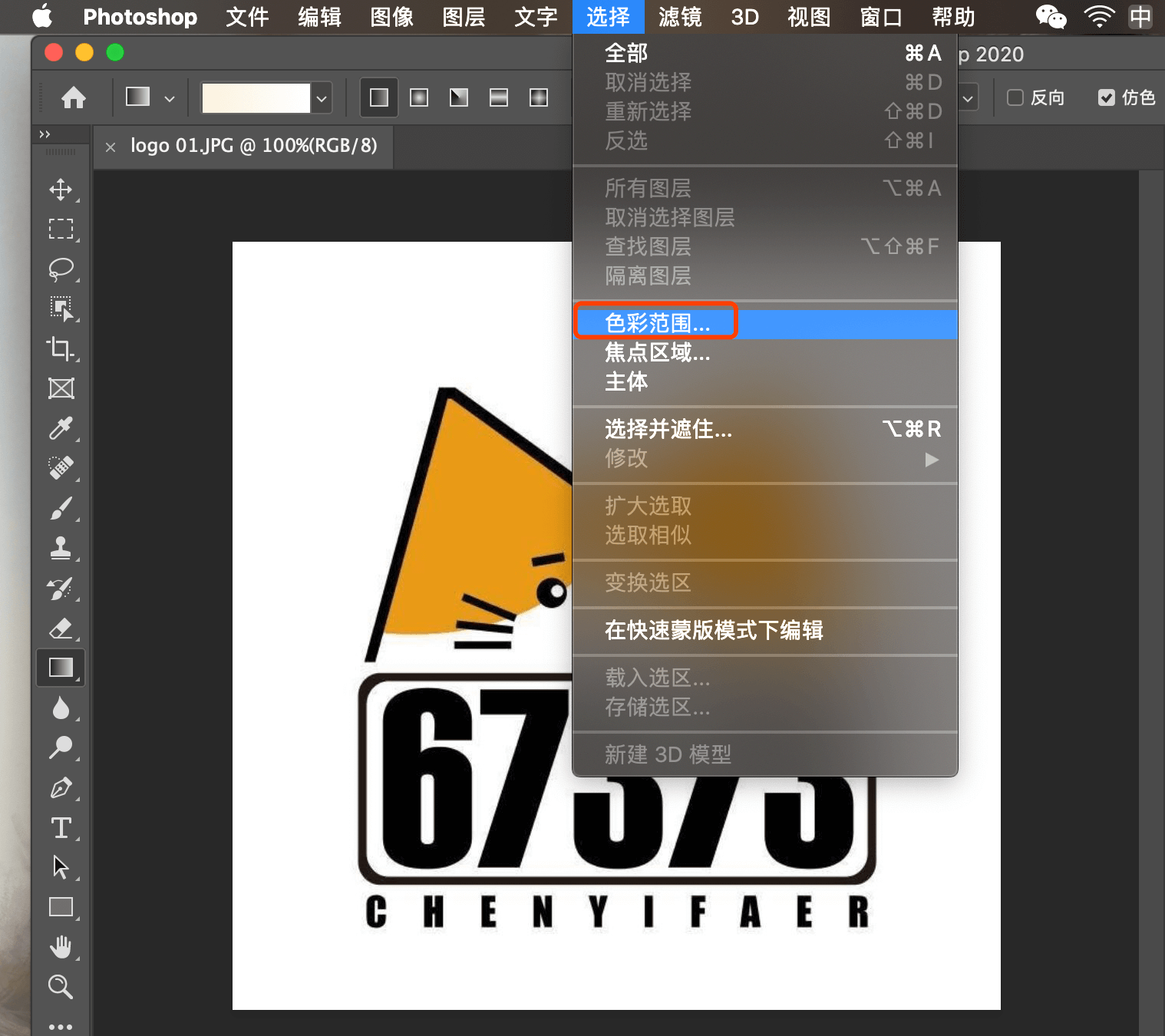Open the Wi-Fi status menu
The width and height of the screenshot is (1165, 1036).
tap(1099, 17)
